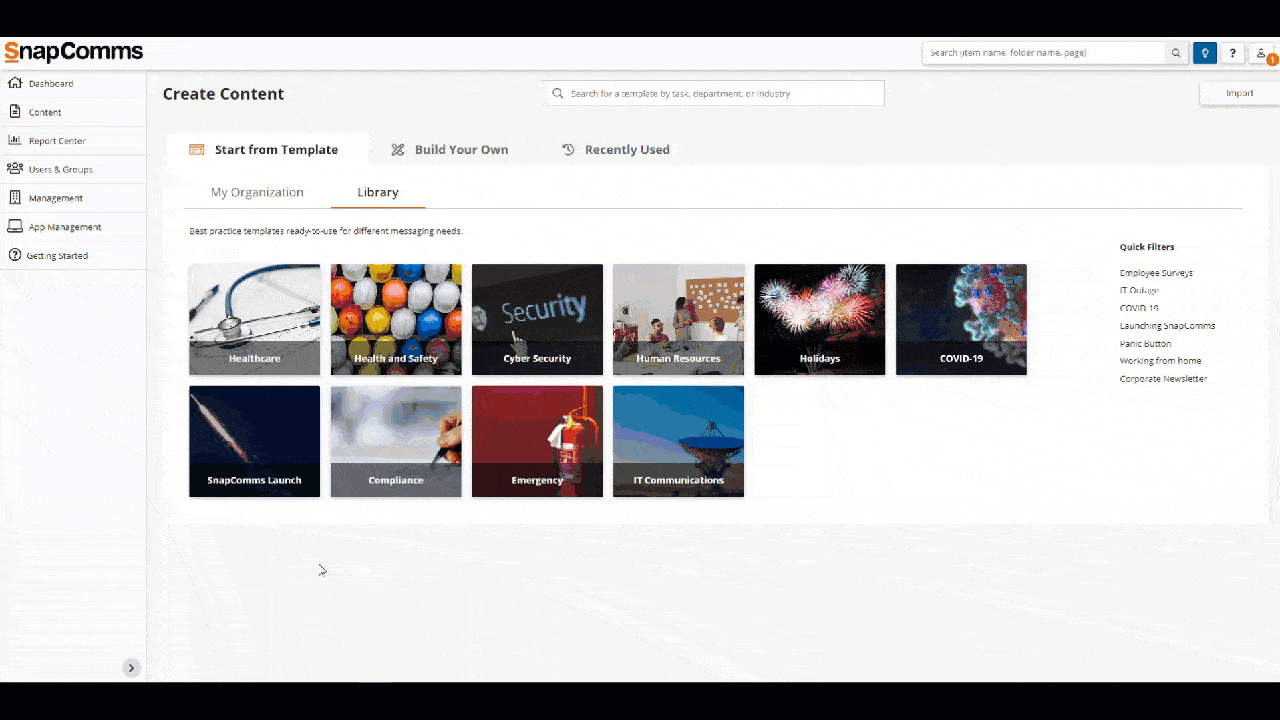Viewport: 1280px width, 720px height.
Task: Open the Emergency template category
Action: tap(537, 441)
